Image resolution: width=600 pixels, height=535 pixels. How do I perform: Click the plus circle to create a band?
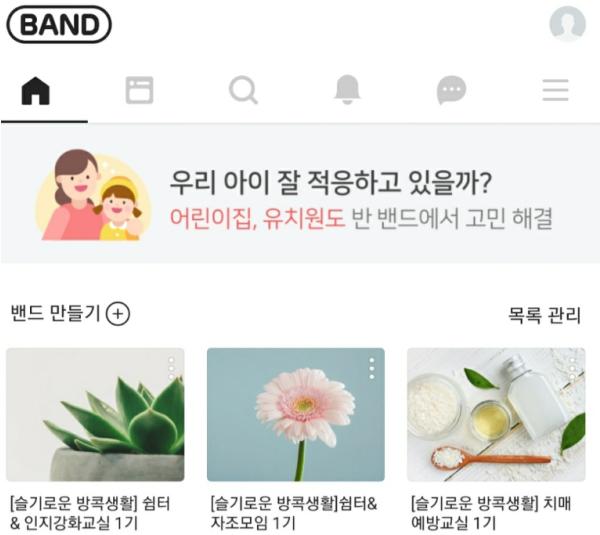point(118,314)
